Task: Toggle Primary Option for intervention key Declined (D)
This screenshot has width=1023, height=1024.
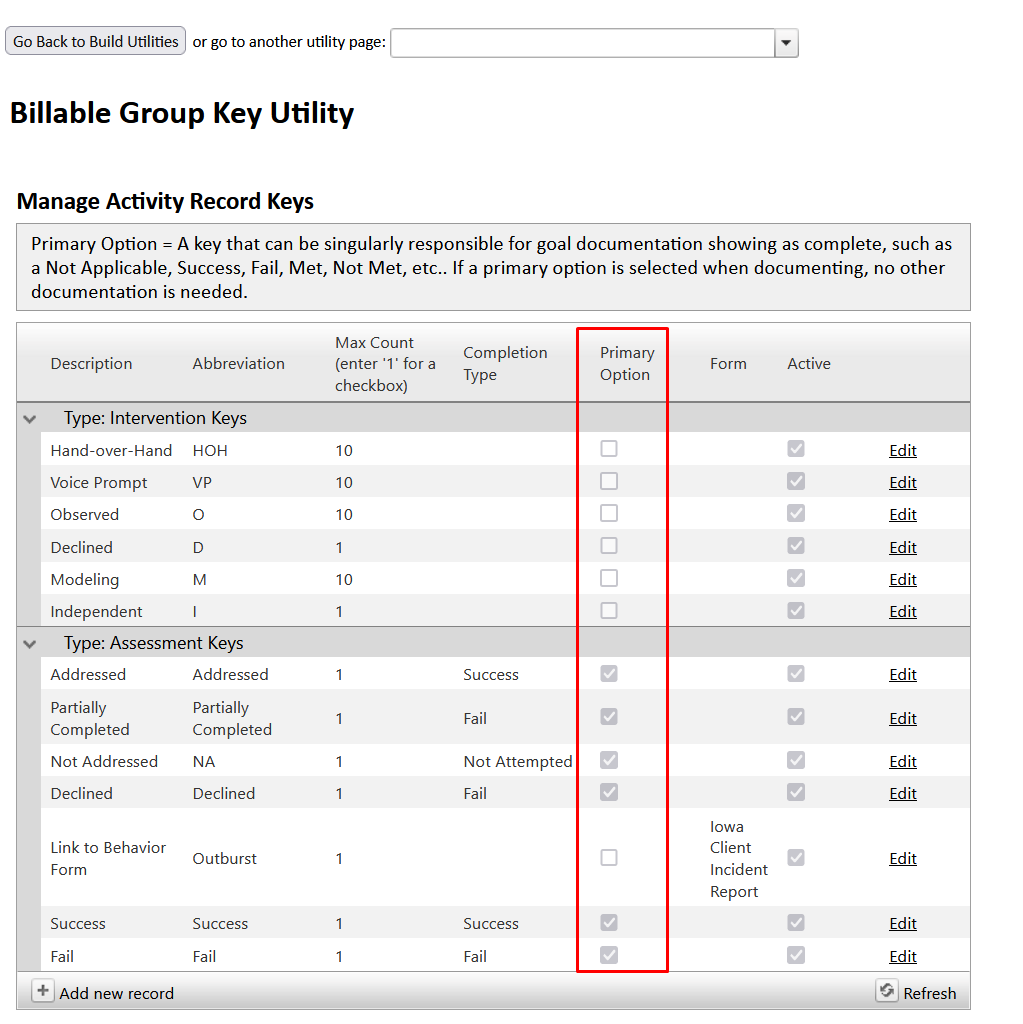Action: [609, 546]
